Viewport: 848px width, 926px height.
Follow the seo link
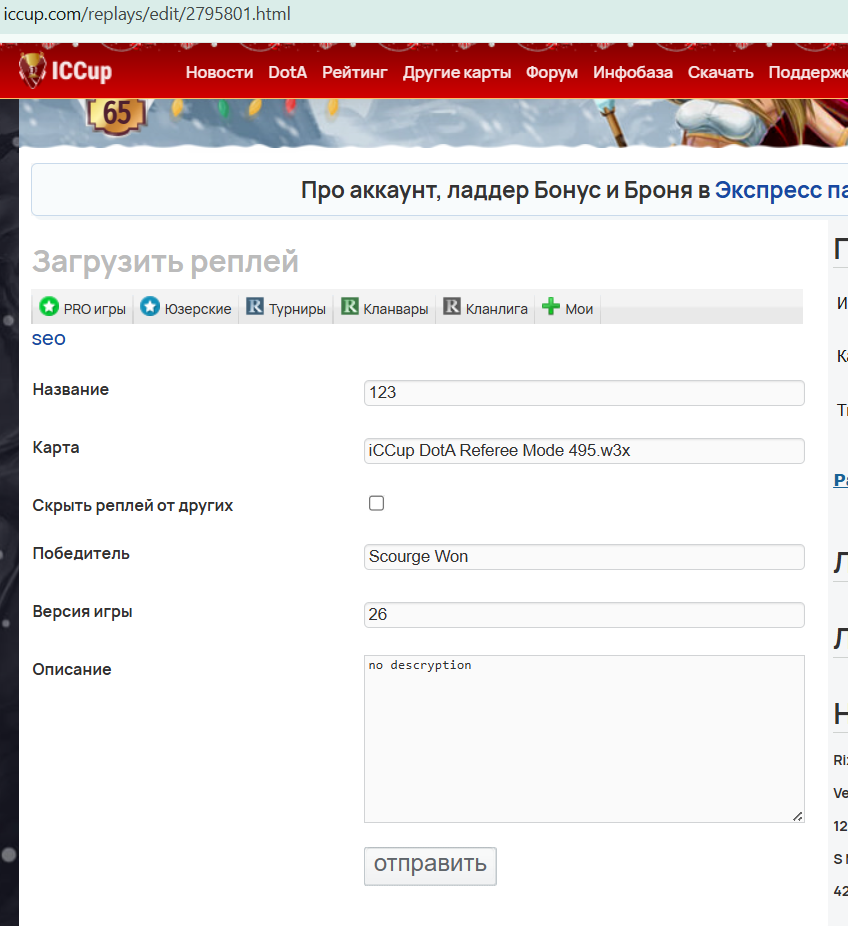(49, 338)
